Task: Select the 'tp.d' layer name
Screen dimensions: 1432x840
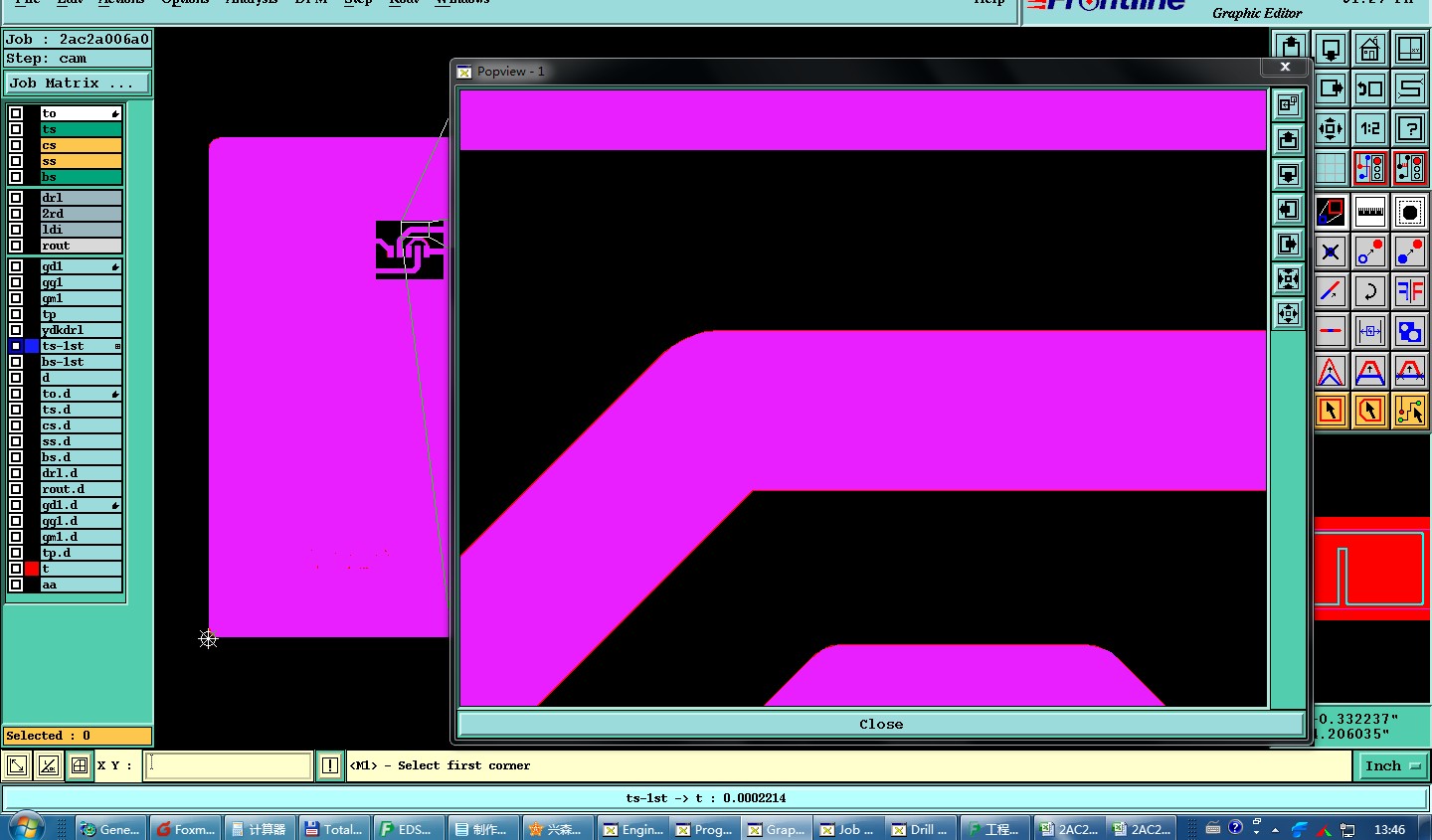Action: (x=81, y=553)
